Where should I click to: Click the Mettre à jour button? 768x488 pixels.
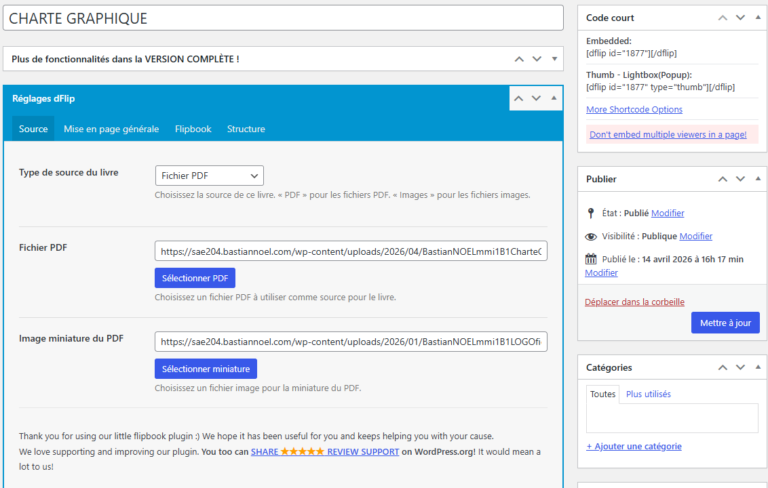725,323
